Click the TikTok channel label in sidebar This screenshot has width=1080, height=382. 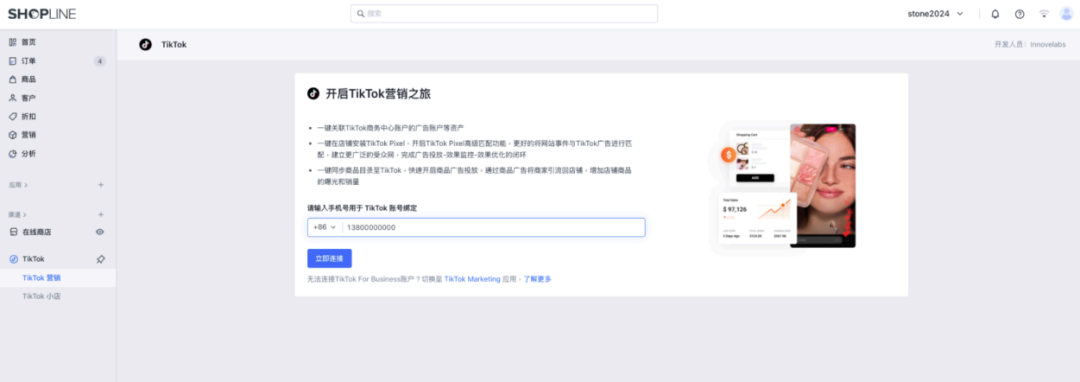click(x=33, y=259)
